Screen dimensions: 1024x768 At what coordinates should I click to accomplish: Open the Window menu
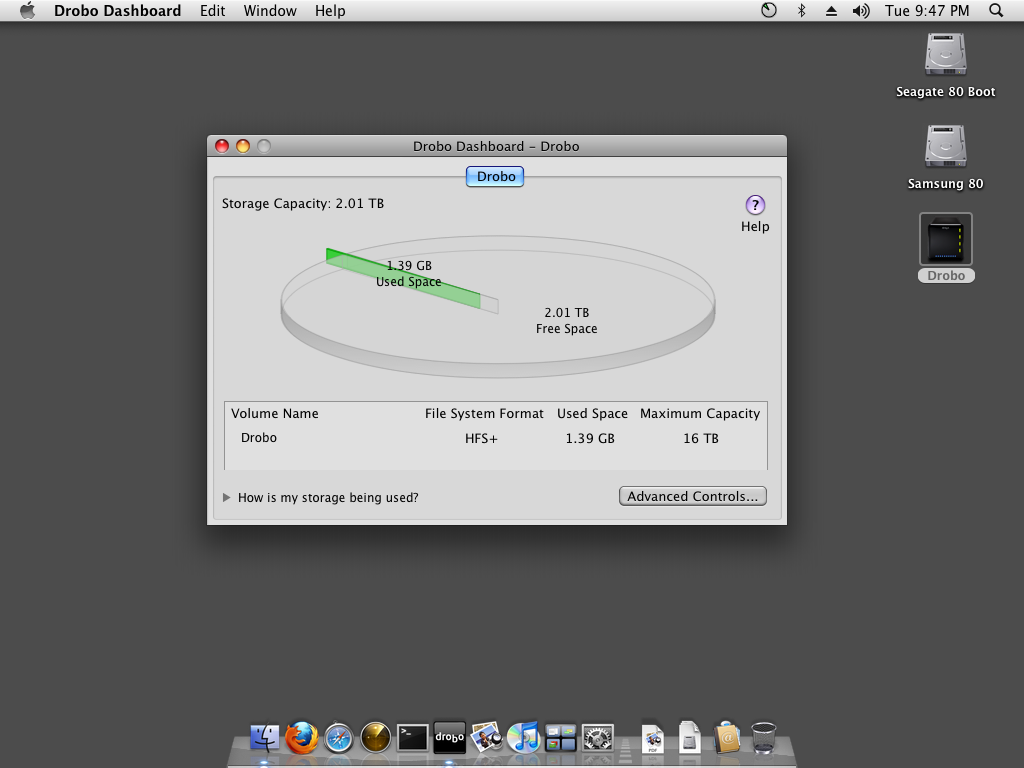click(x=270, y=10)
